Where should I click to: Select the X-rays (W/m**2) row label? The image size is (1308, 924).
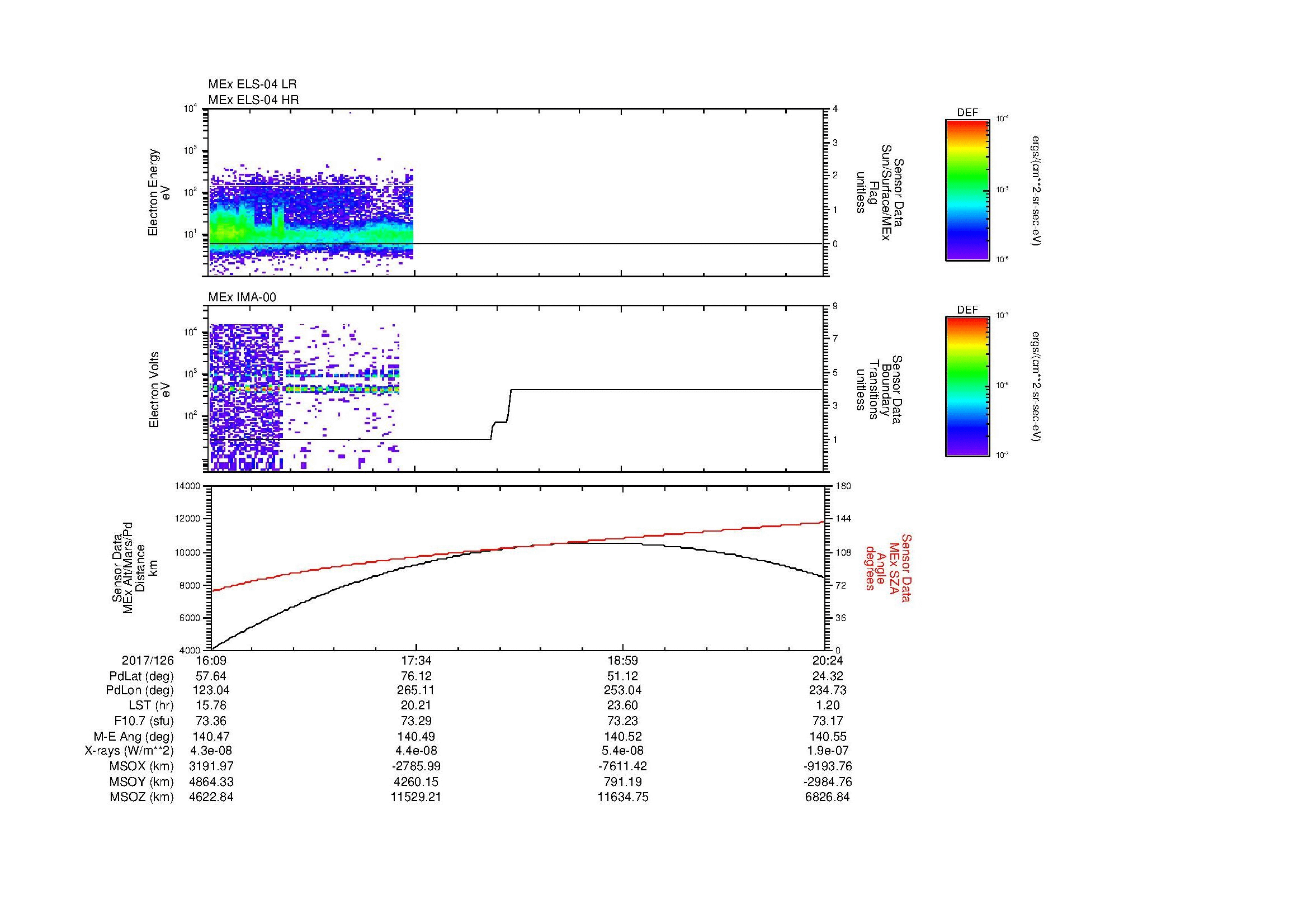click(x=129, y=751)
